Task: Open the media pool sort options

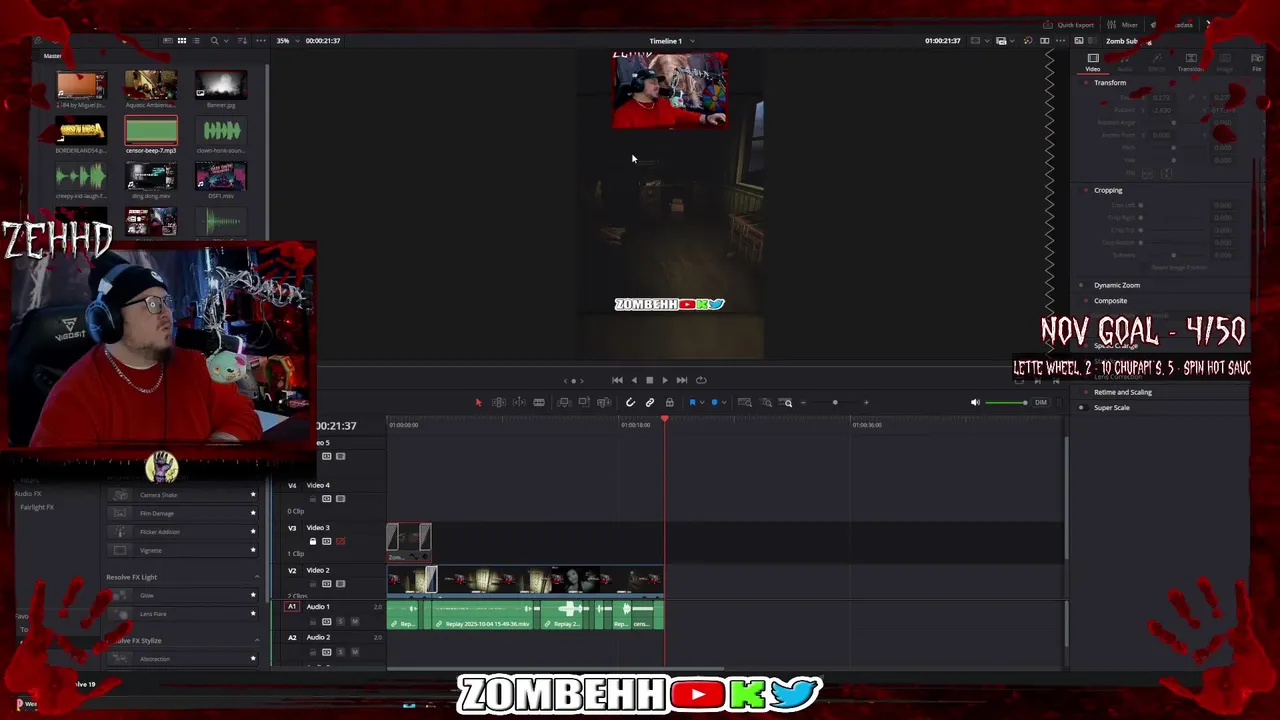Action: click(243, 41)
